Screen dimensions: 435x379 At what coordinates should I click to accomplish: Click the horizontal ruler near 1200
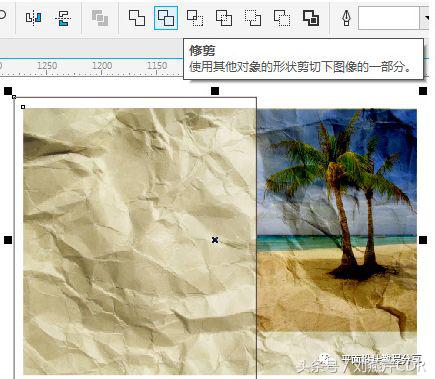click(x=102, y=66)
